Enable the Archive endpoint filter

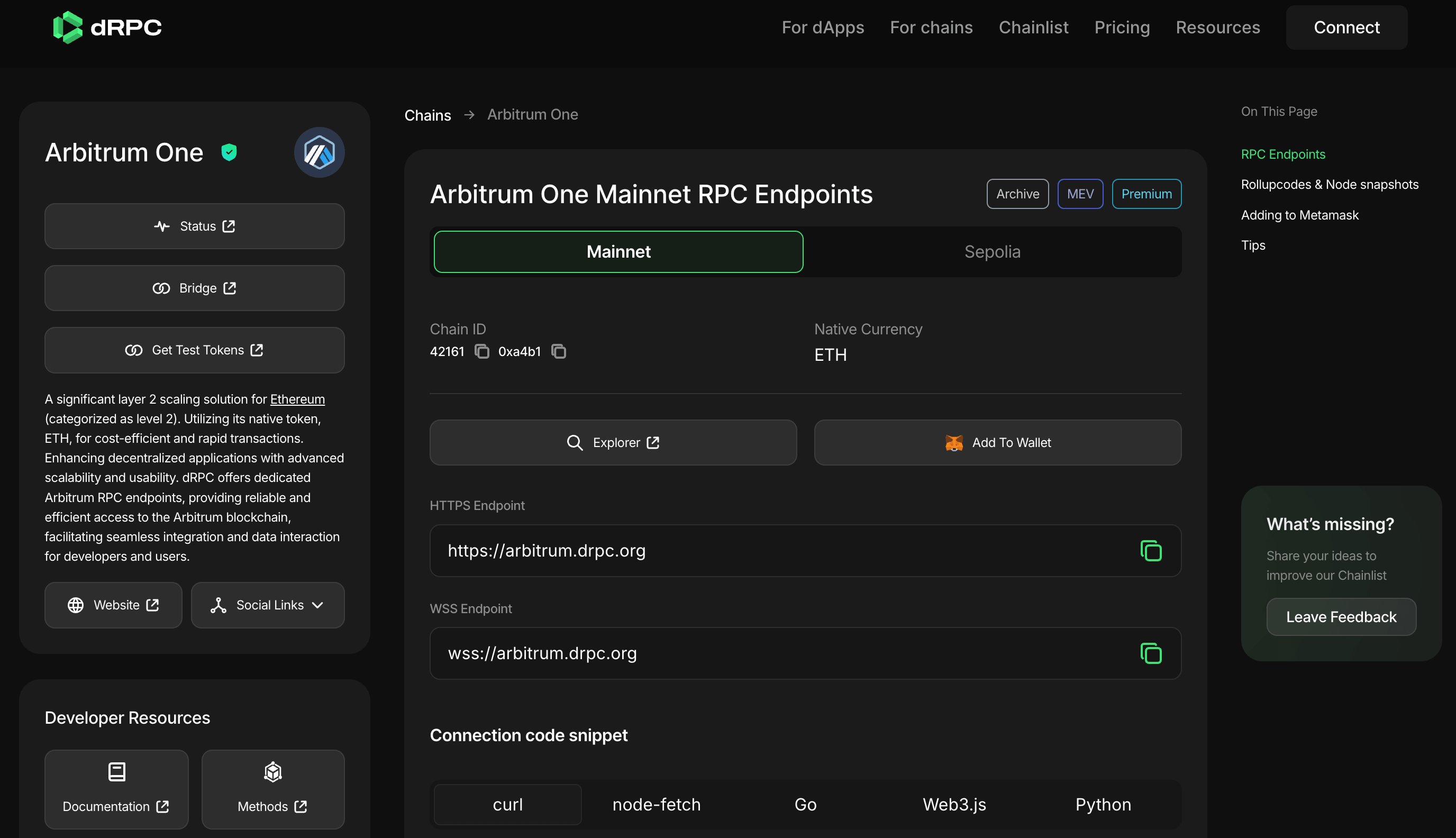(x=1017, y=194)
